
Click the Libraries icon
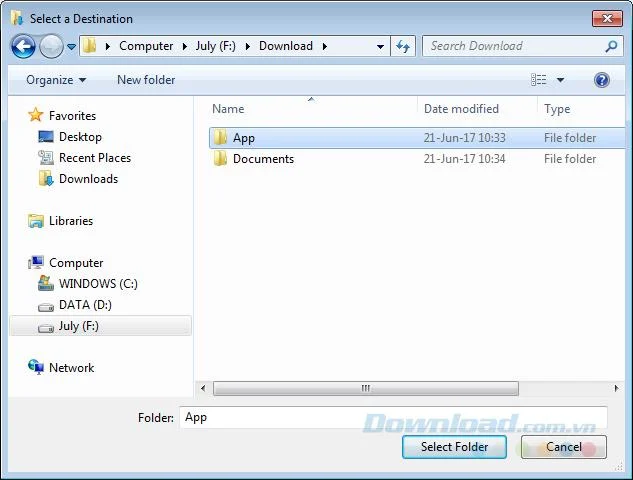pos(36,221)
